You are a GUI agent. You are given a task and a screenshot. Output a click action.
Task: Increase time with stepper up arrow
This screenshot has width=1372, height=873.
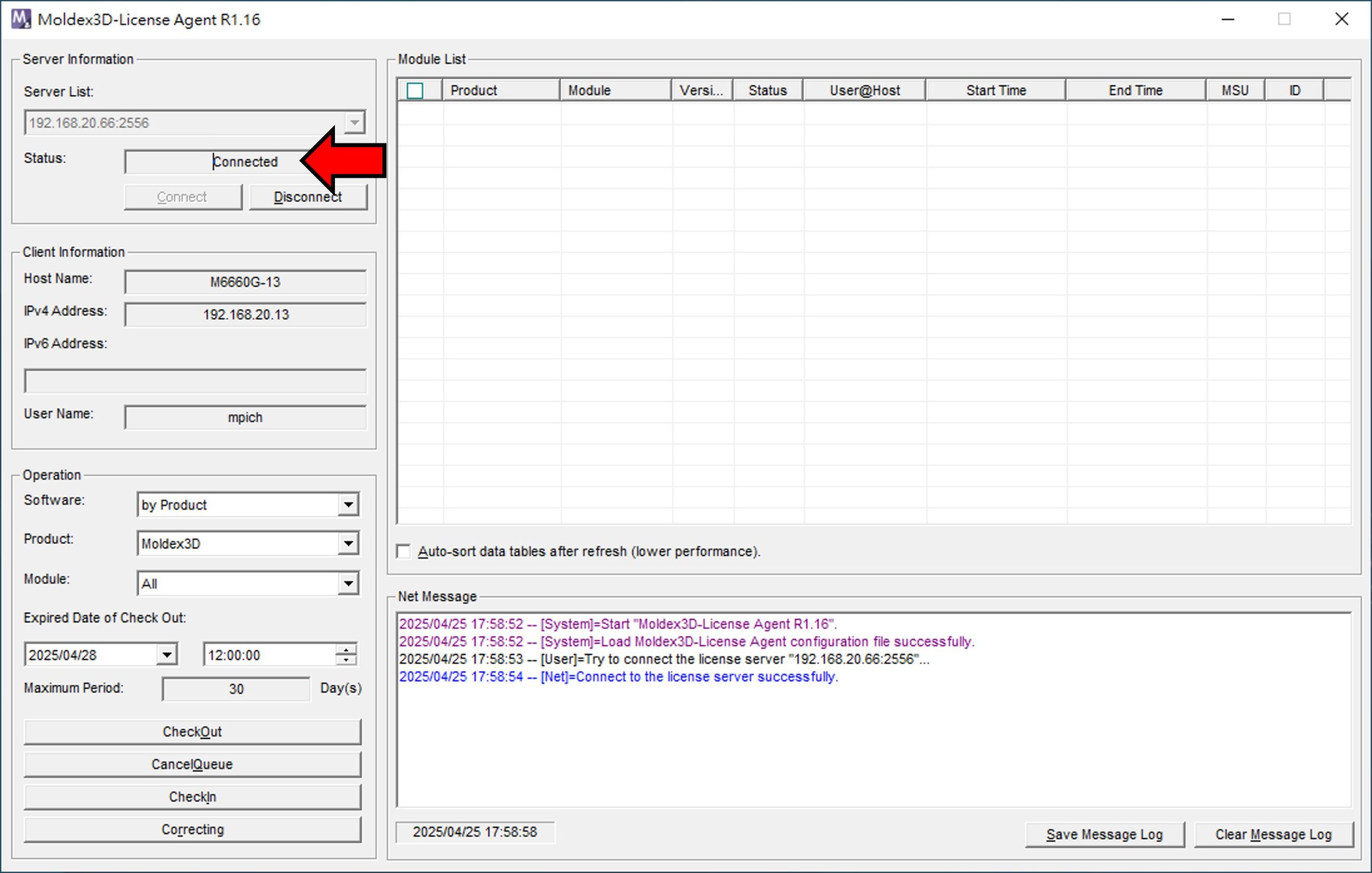(x=346, y=649)
